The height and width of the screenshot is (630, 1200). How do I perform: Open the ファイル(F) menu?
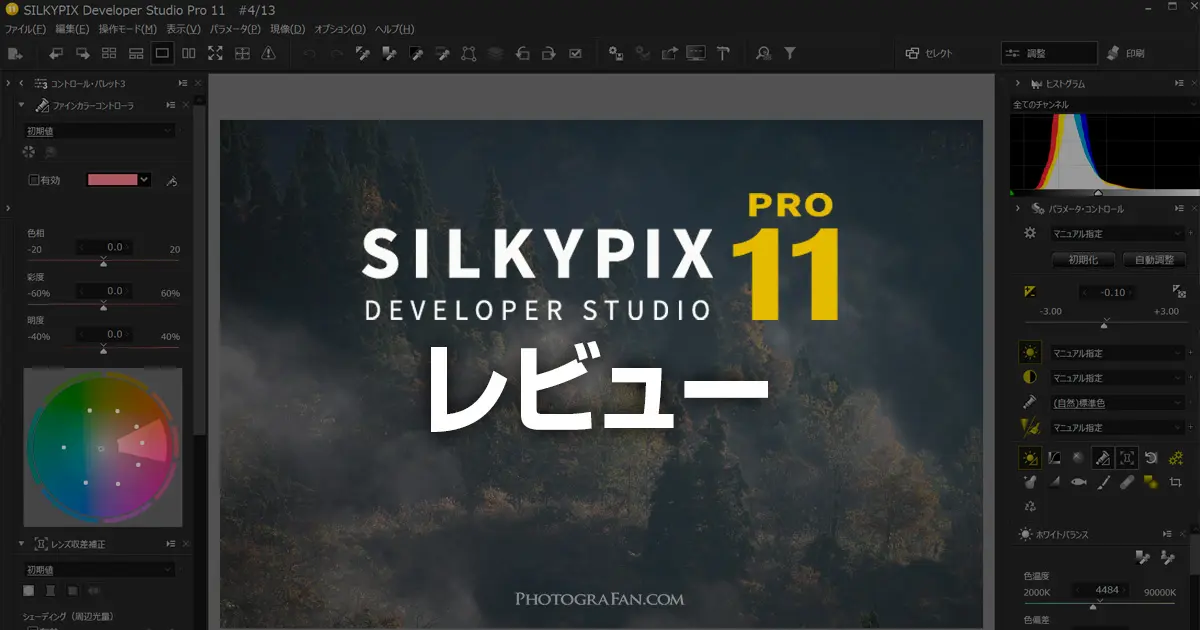(x=25, y=29)
